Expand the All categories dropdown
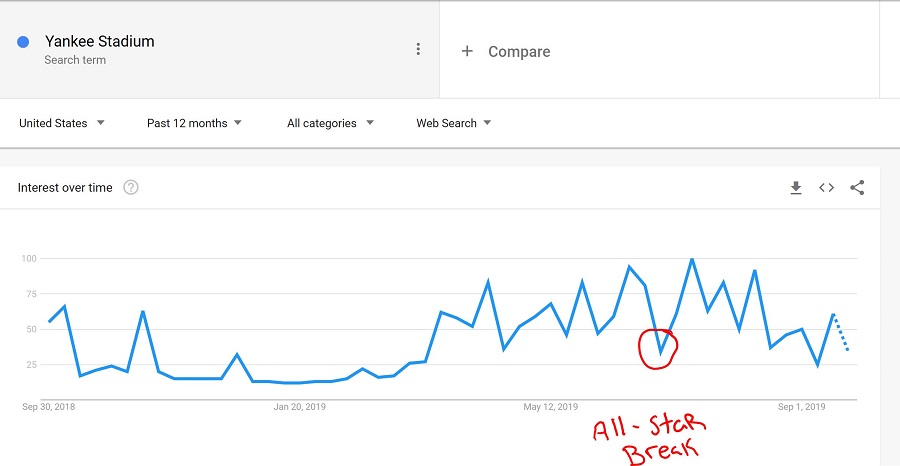The image size is (900, 466). tap(330, 123)
